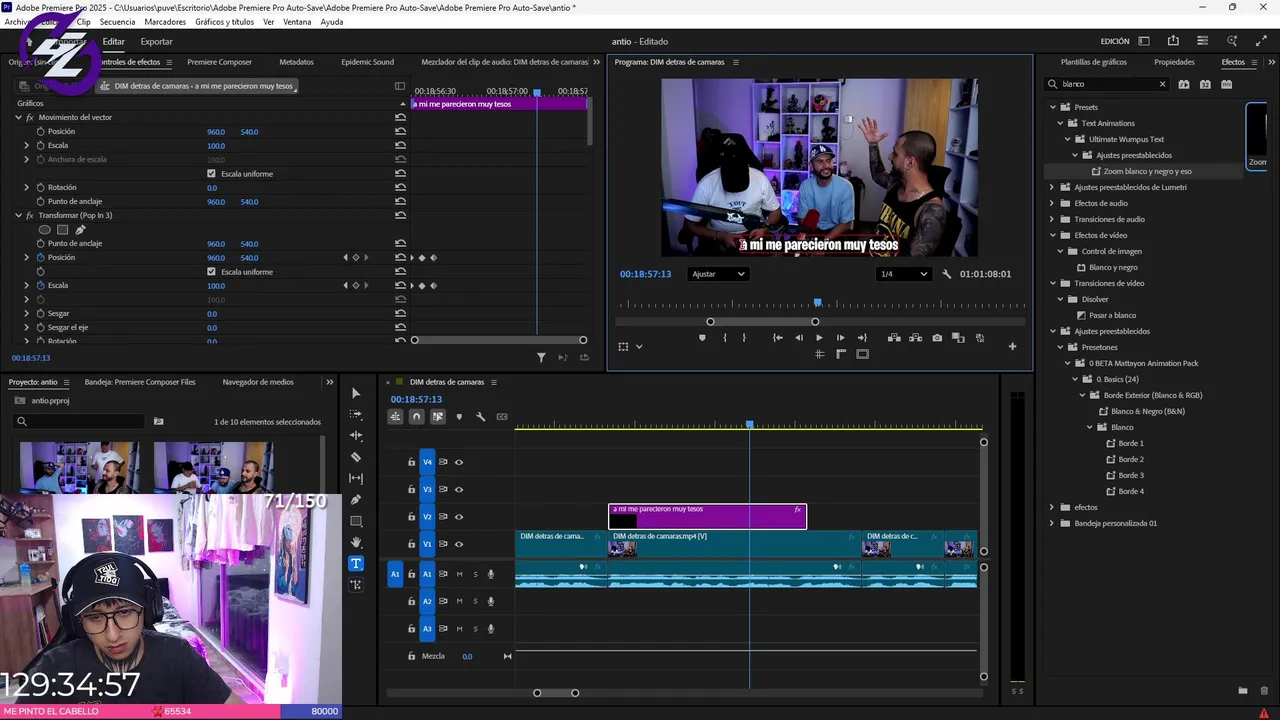
Task: Toggle lock on track V3
Action: (x=411, y=489)
